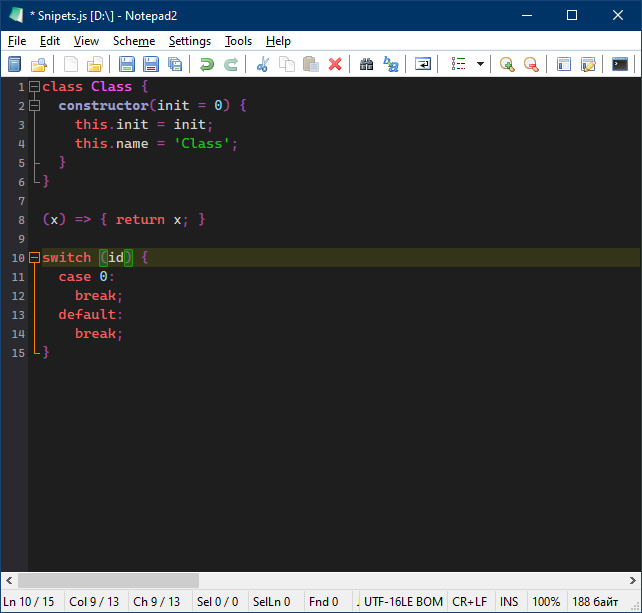Open a file using the folder toolbar icon
The image size is (642, 613).
[x=39, y=64]
